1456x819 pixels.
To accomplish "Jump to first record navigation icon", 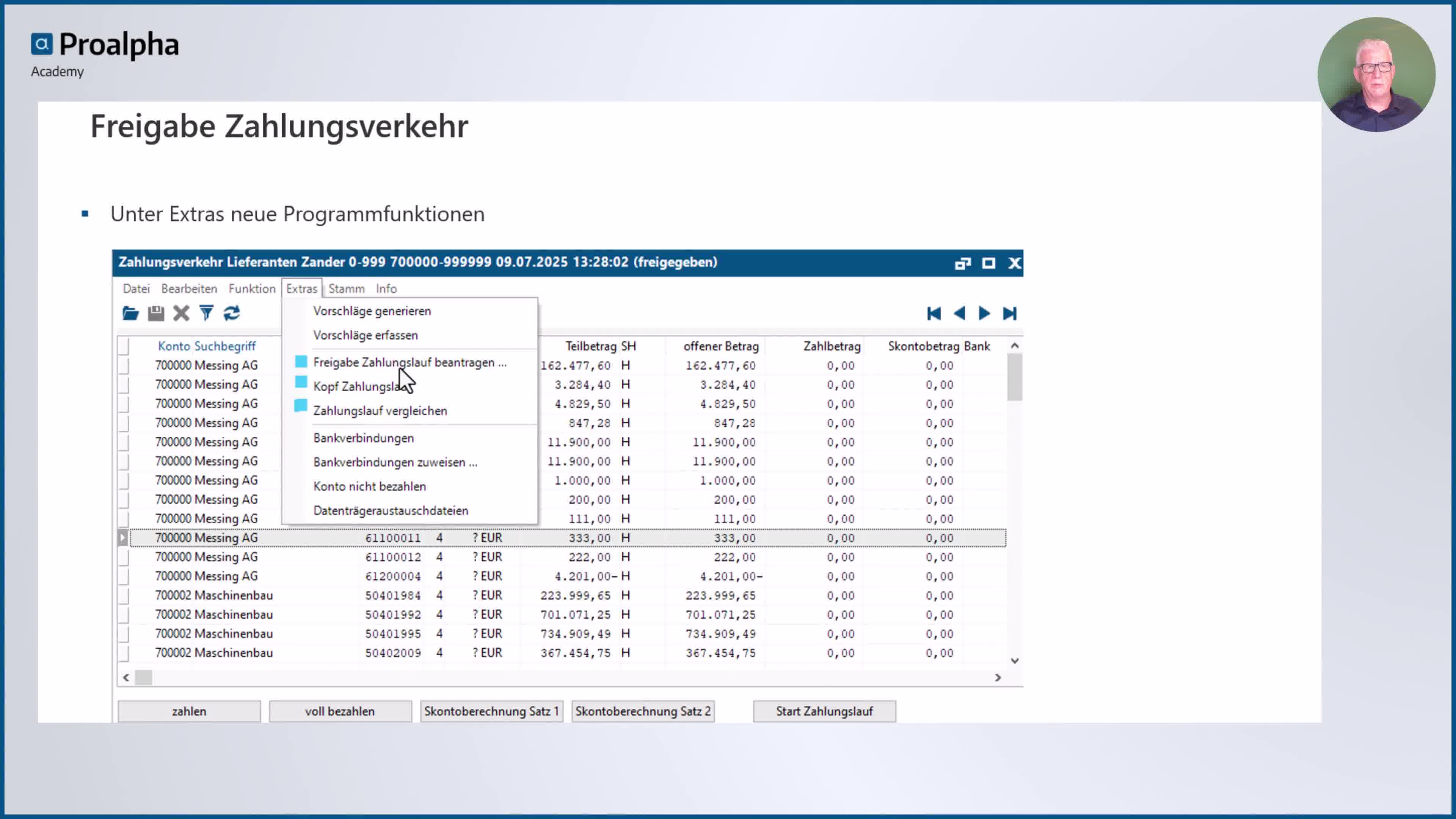I will click(x=934, y=313).
